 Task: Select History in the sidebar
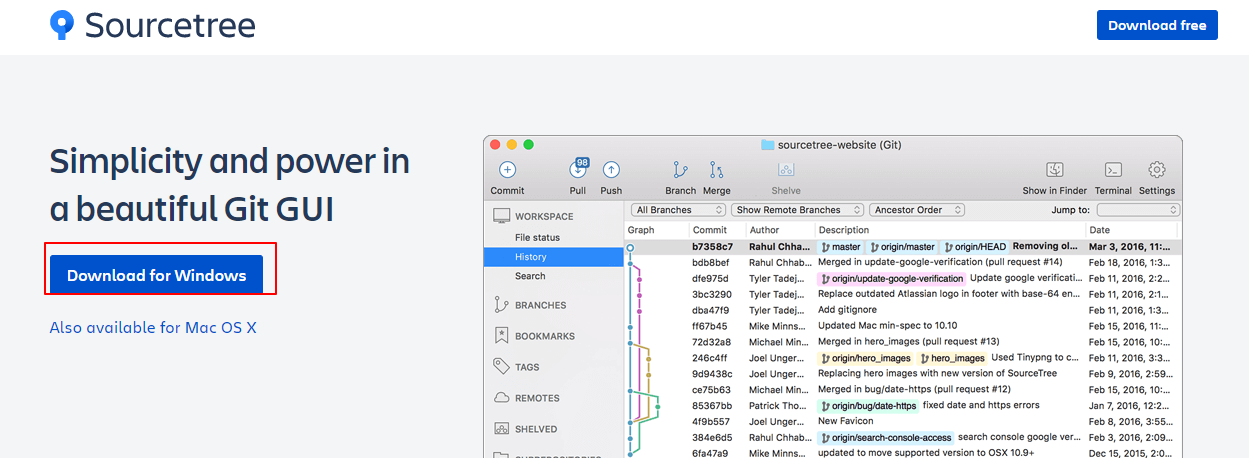(554, 257)
